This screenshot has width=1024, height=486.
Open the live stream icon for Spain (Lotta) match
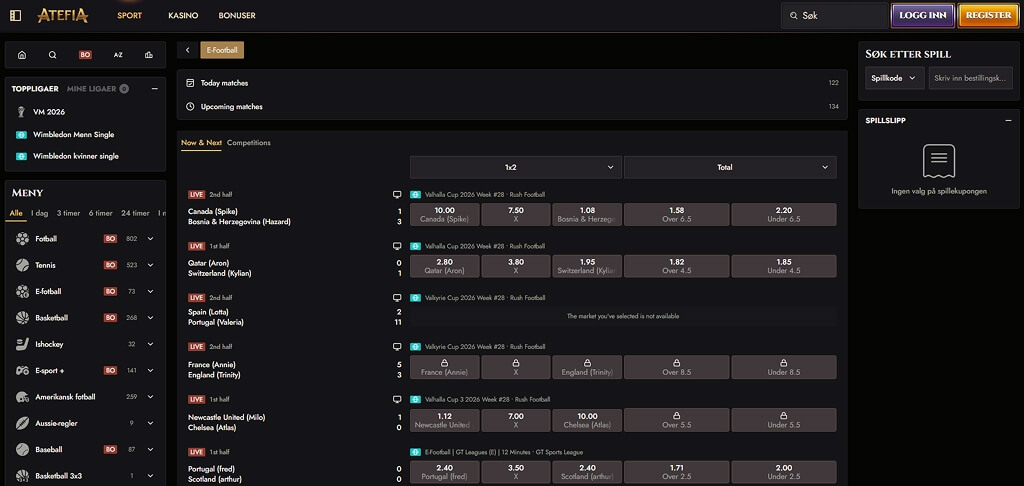tap(396, 297)
